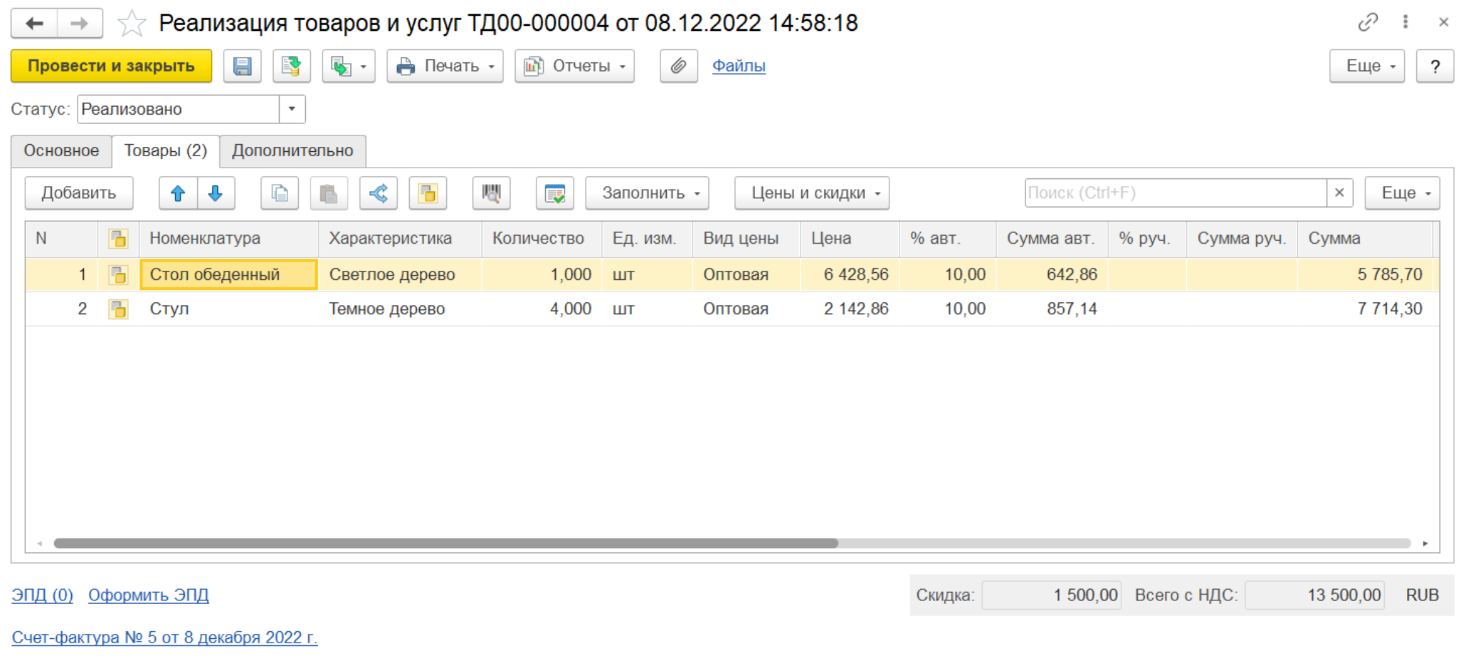Open the Статус dropdown list
Viewport: 1473px width, 659px height.
click(292, 109)
